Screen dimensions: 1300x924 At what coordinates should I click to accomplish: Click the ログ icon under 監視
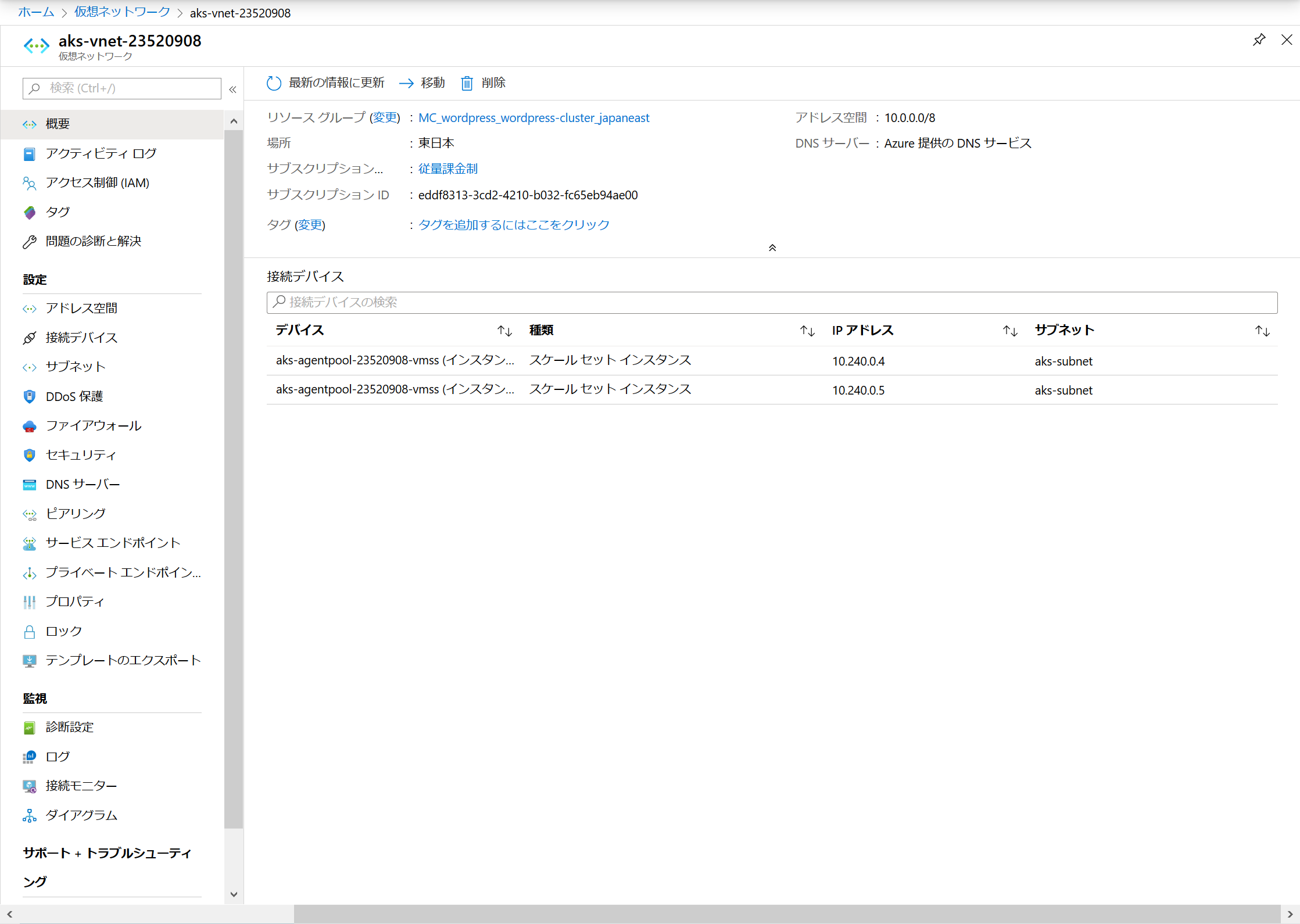pyautogui.click(x=30, y=757)
